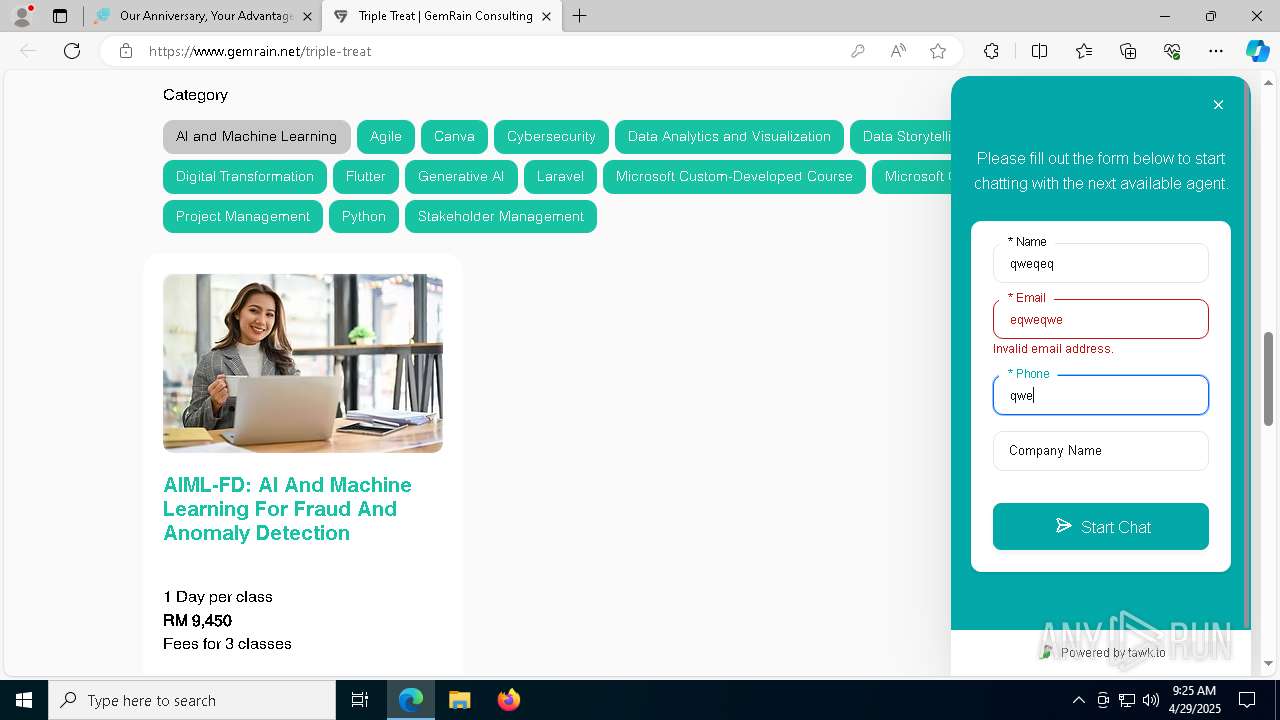Image resolution: width=1280 pixels, height=720 pixels.
Task: Open the notifications center icon
Action: pyautogui.click(x=1247, y=700)
